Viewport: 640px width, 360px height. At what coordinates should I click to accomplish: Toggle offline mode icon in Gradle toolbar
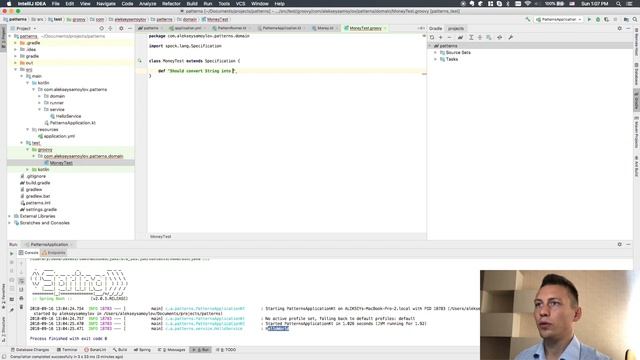pos(500,37)
